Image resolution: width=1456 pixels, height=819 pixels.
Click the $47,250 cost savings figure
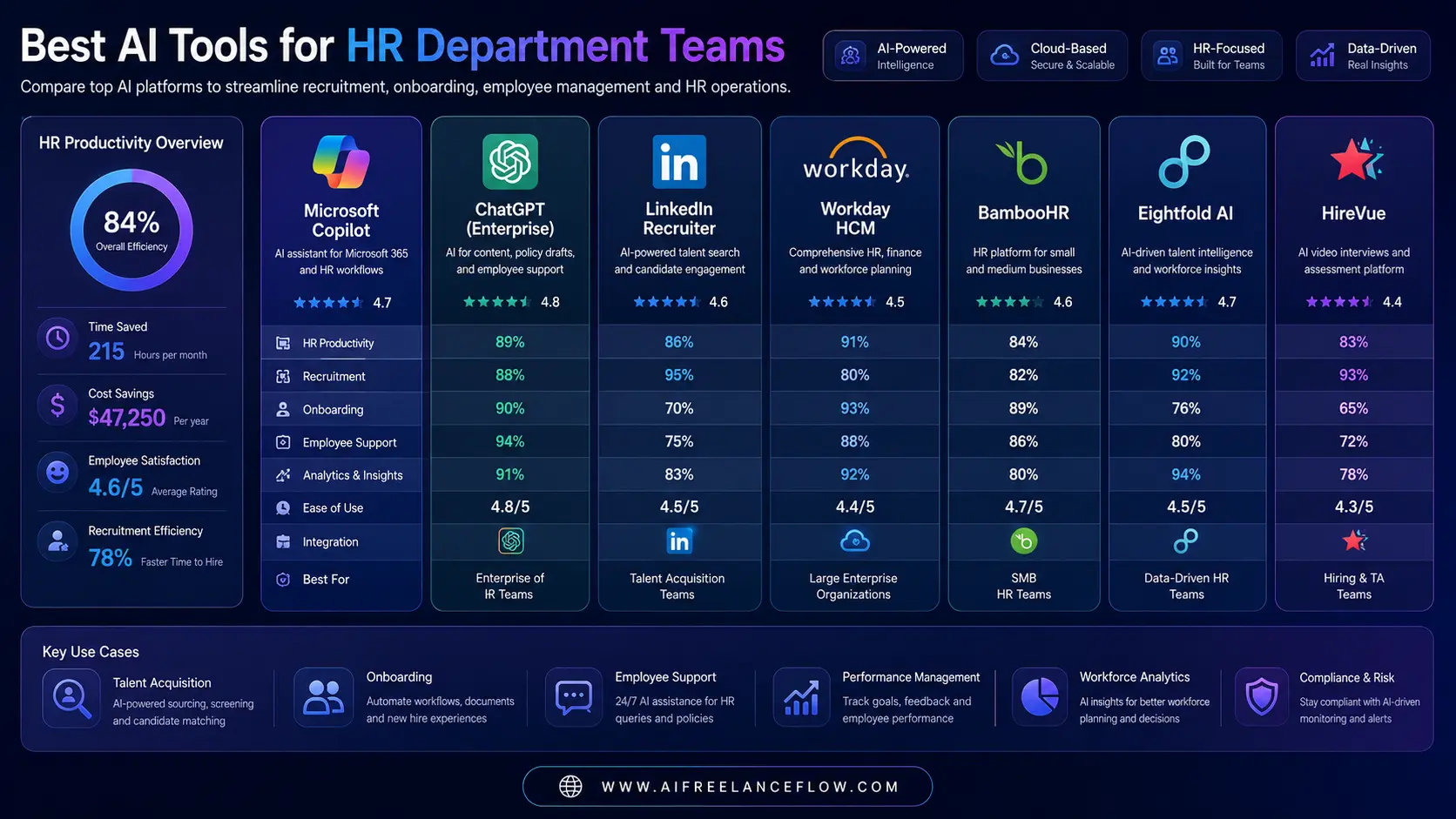[x=126, y=418]
